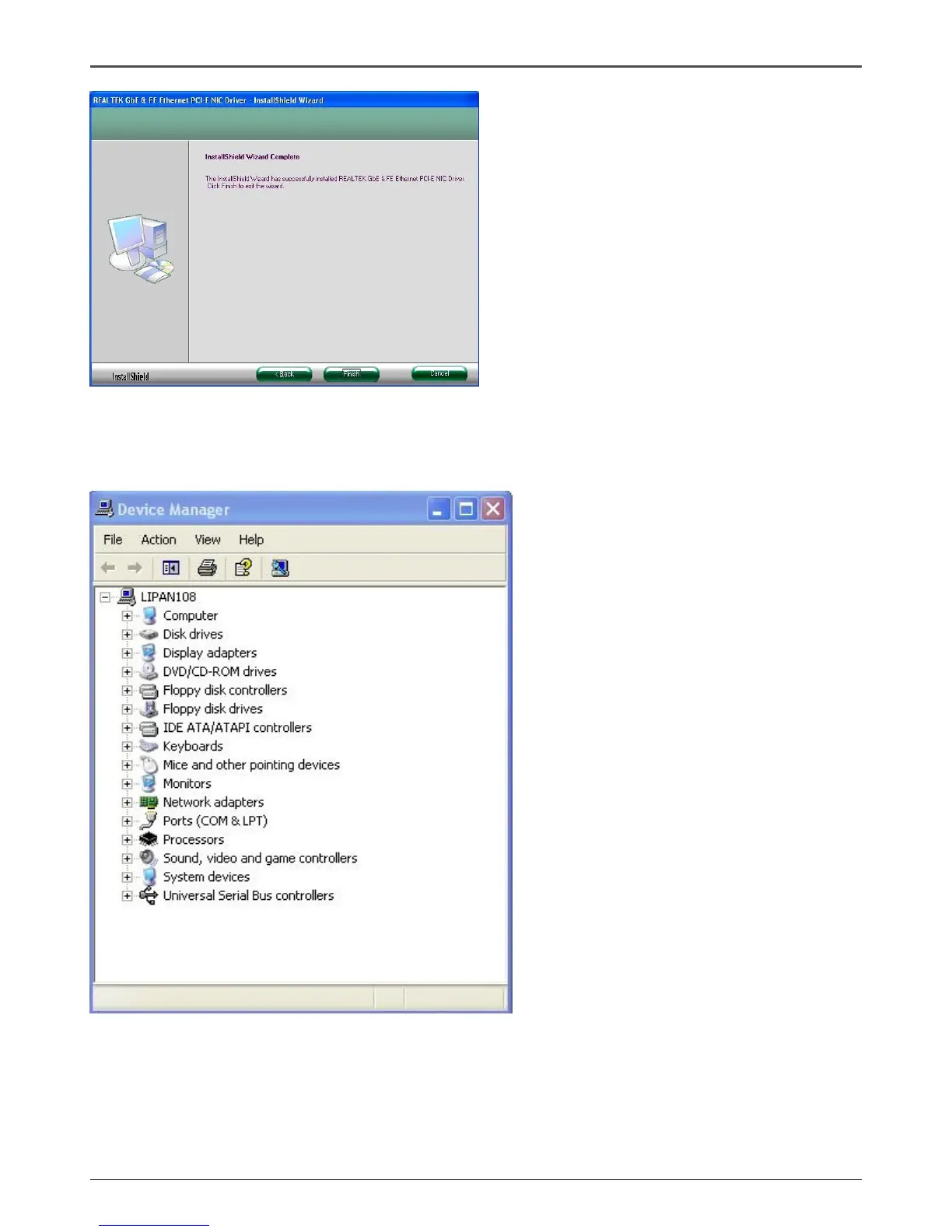Select the Processors label
Image resolution: width=952 pixels, height=1232 pixels.
click(194, 839)
